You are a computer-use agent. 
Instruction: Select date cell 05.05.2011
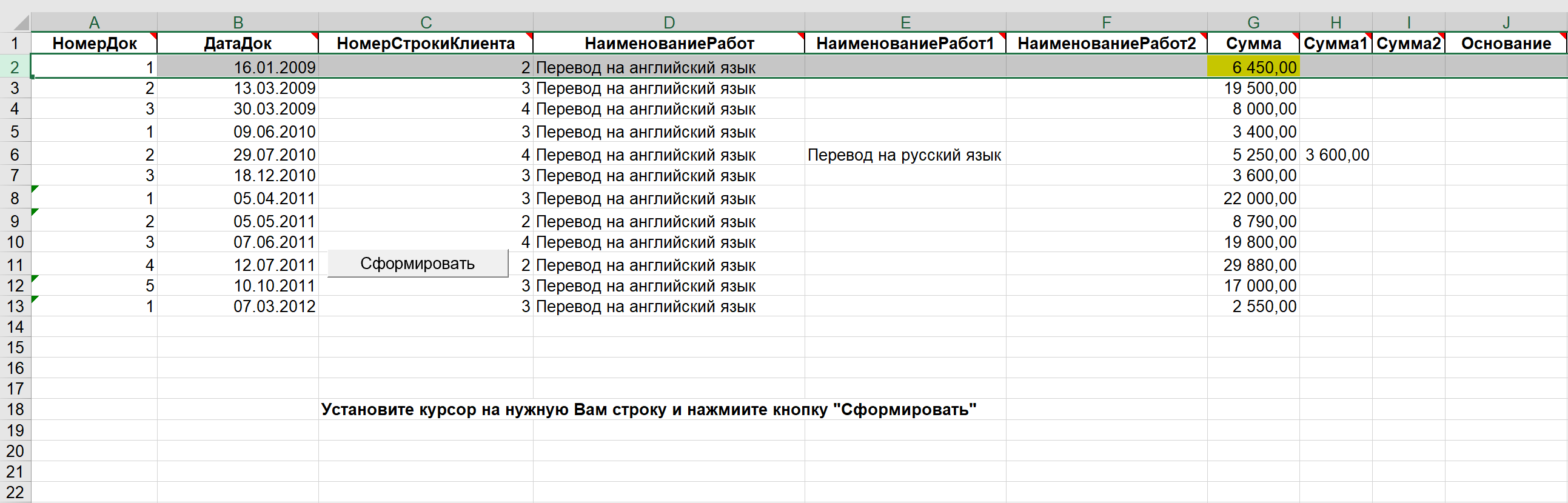point(238,221)
